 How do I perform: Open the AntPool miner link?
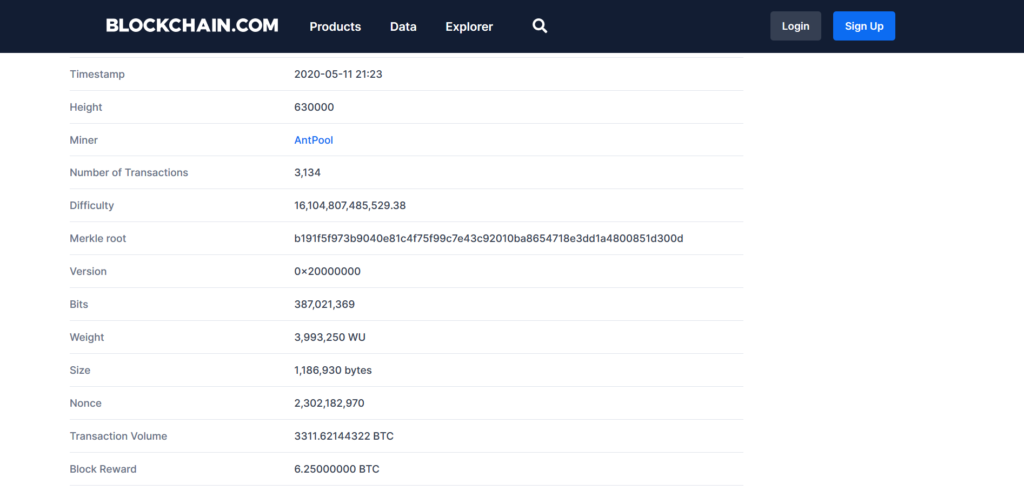point(313,140)
